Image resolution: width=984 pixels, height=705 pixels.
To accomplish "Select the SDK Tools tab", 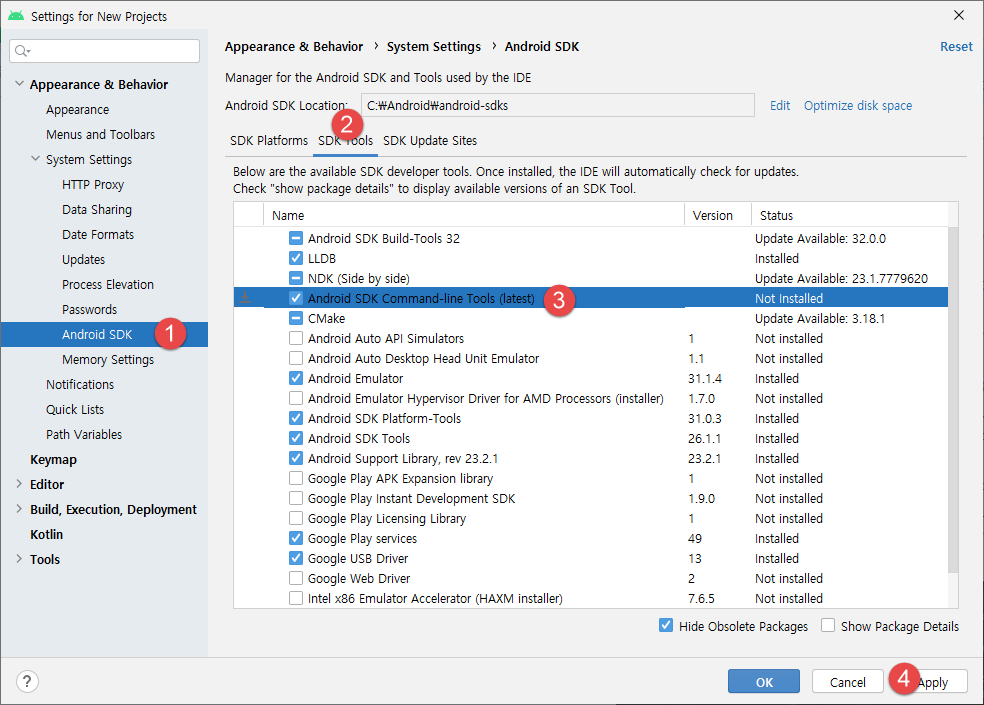I will [x=346, y=141].
